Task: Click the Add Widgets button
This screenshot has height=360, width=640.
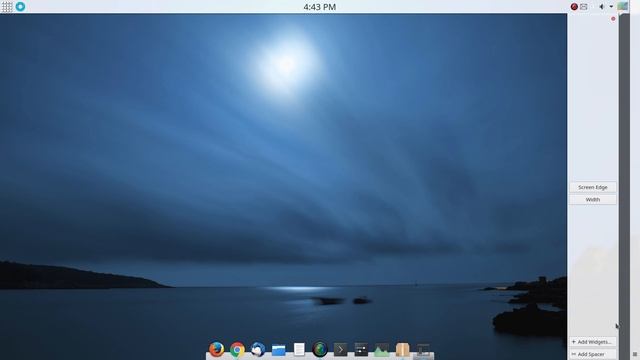Action: [x=593, y=342]
